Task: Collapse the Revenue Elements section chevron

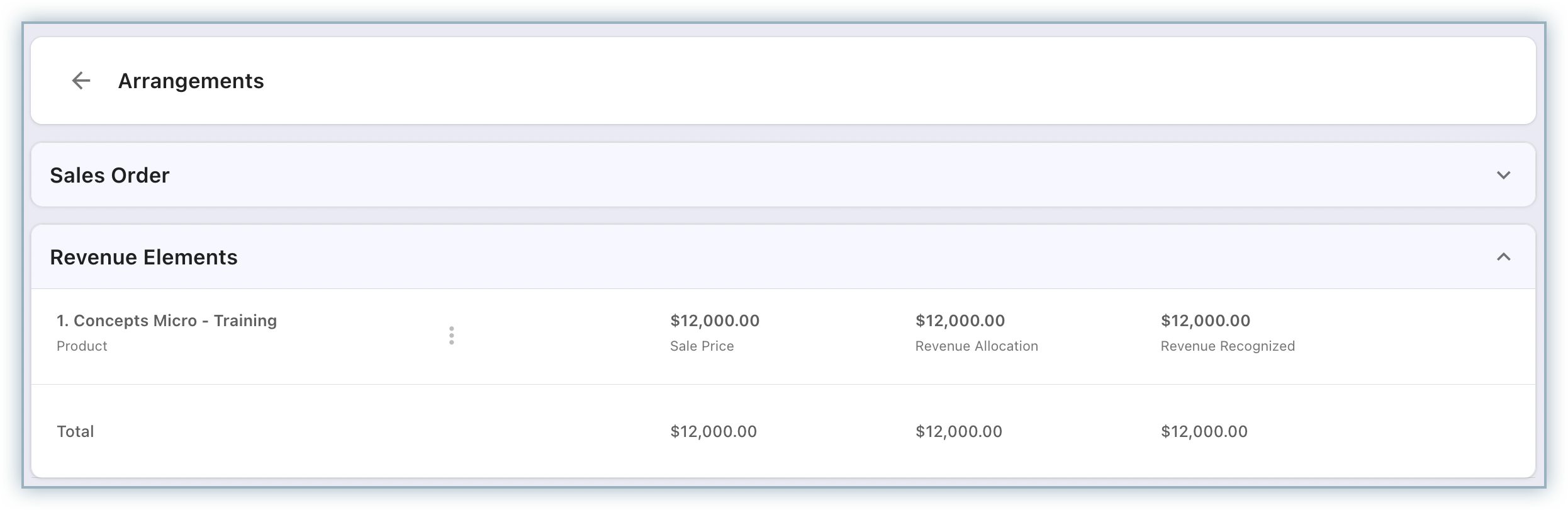Action: click(1503, 257)
